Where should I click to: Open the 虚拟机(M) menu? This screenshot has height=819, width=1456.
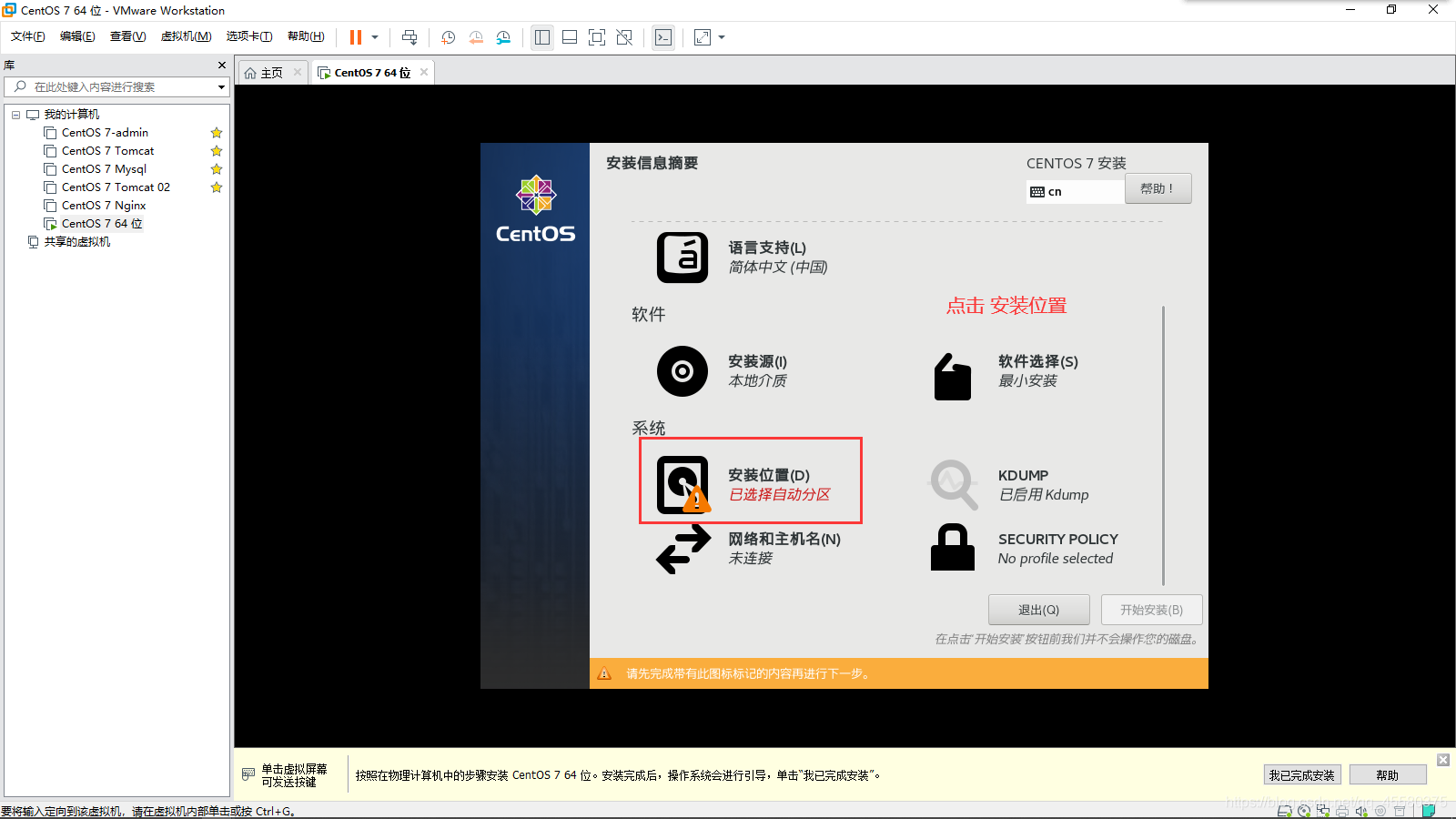[186, 36]
